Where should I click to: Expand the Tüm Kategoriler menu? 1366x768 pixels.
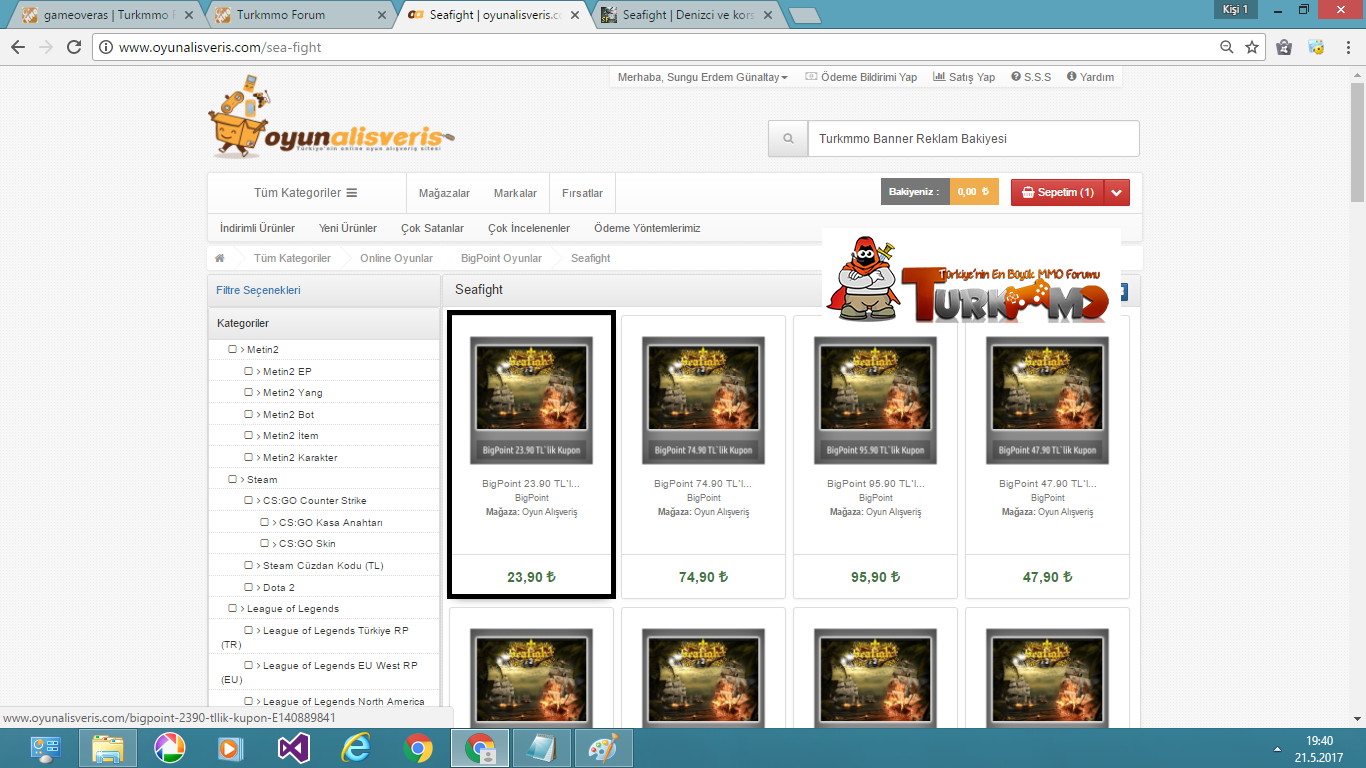click(x=306, y=193)
